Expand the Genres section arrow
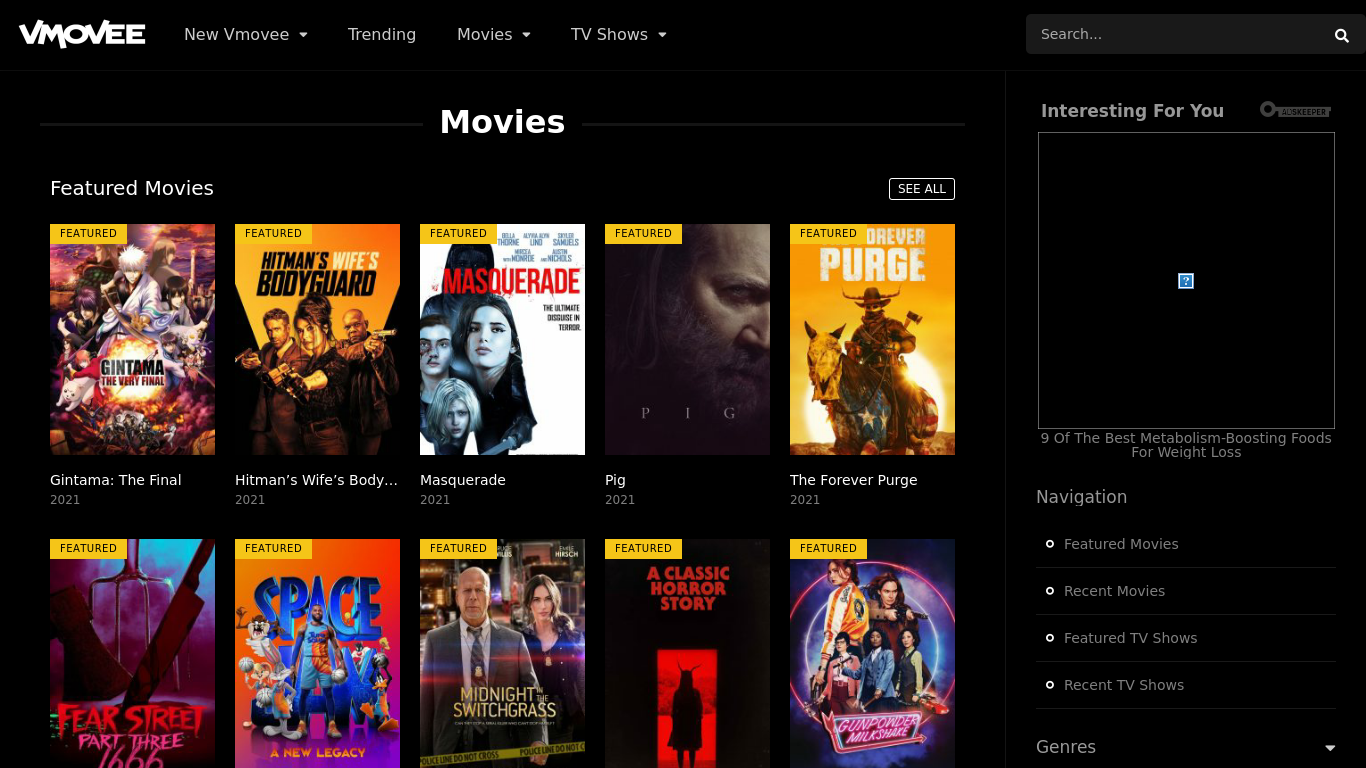 coord(1330,748)
